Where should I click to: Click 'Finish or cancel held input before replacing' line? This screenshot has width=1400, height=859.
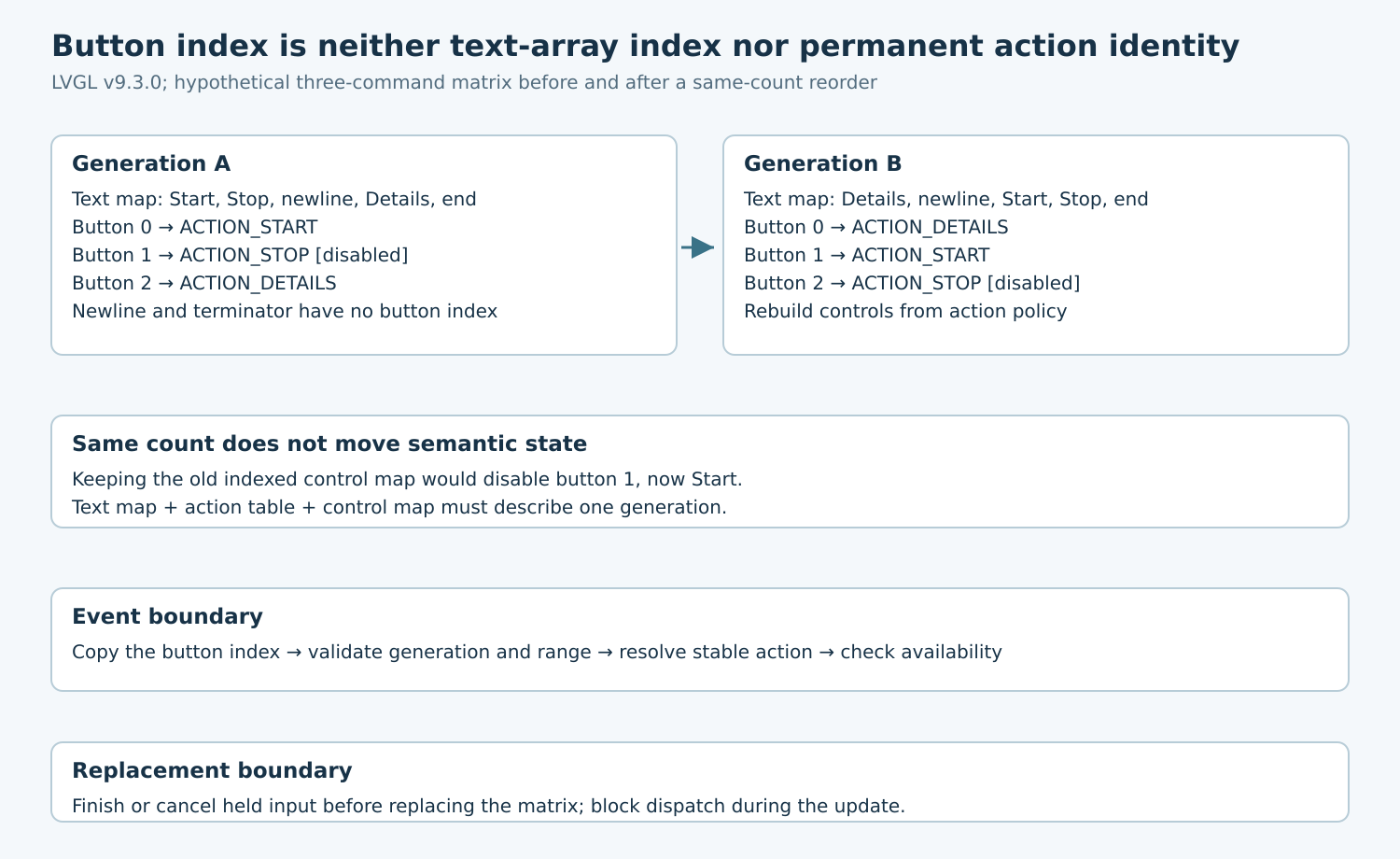(488, 806)
